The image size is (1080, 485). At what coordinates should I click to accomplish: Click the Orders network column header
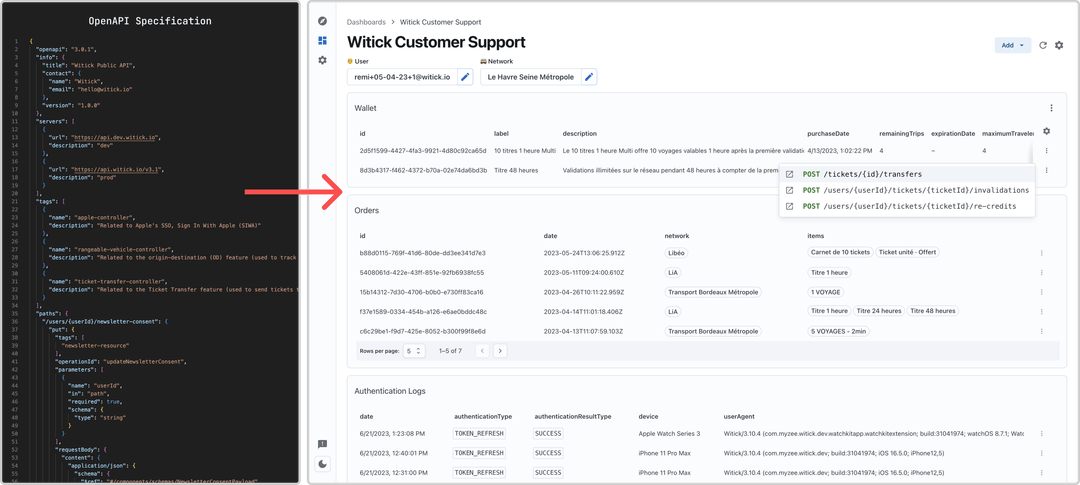click(677, 236)
